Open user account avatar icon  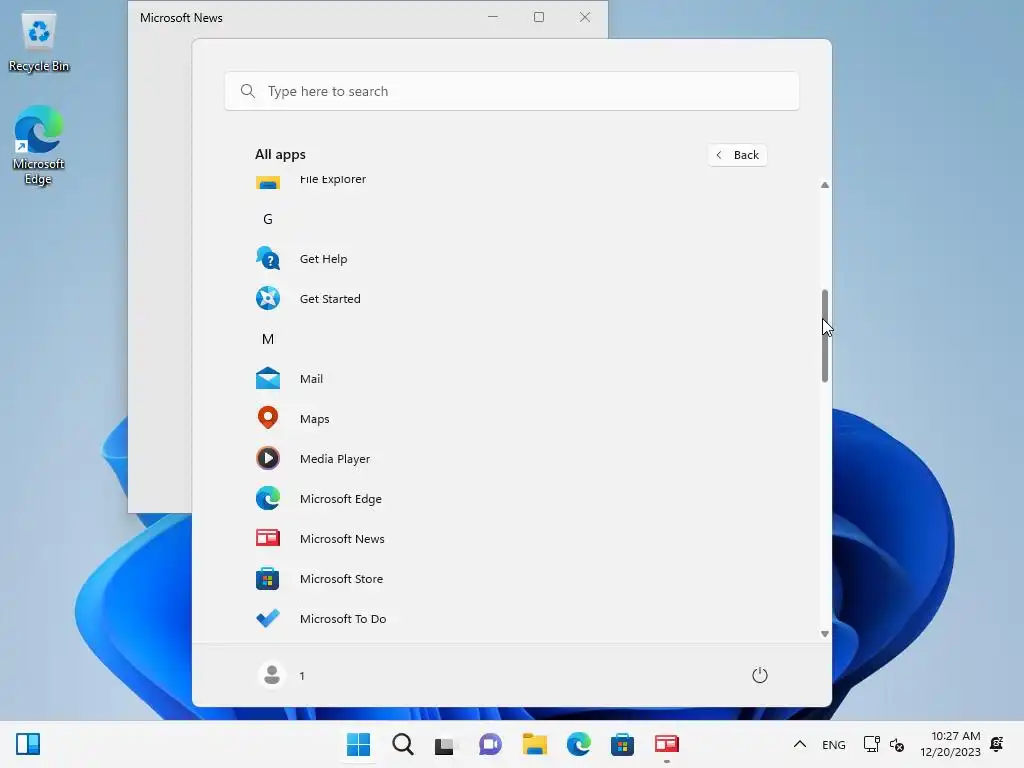(x=272, y=675)
